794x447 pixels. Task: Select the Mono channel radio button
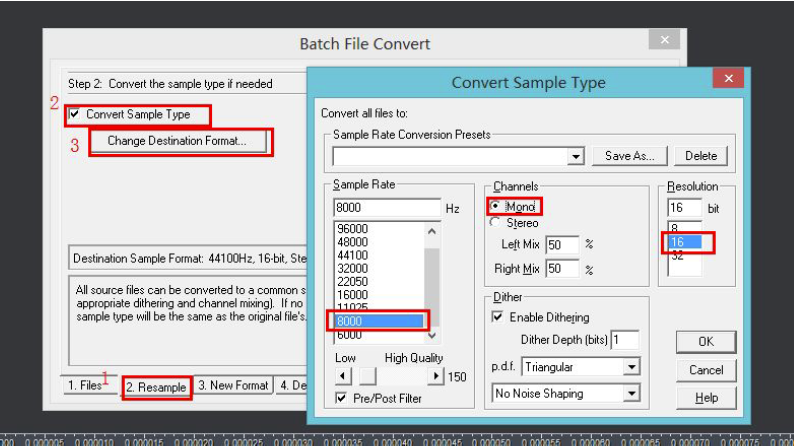click(x=495, y=207)
